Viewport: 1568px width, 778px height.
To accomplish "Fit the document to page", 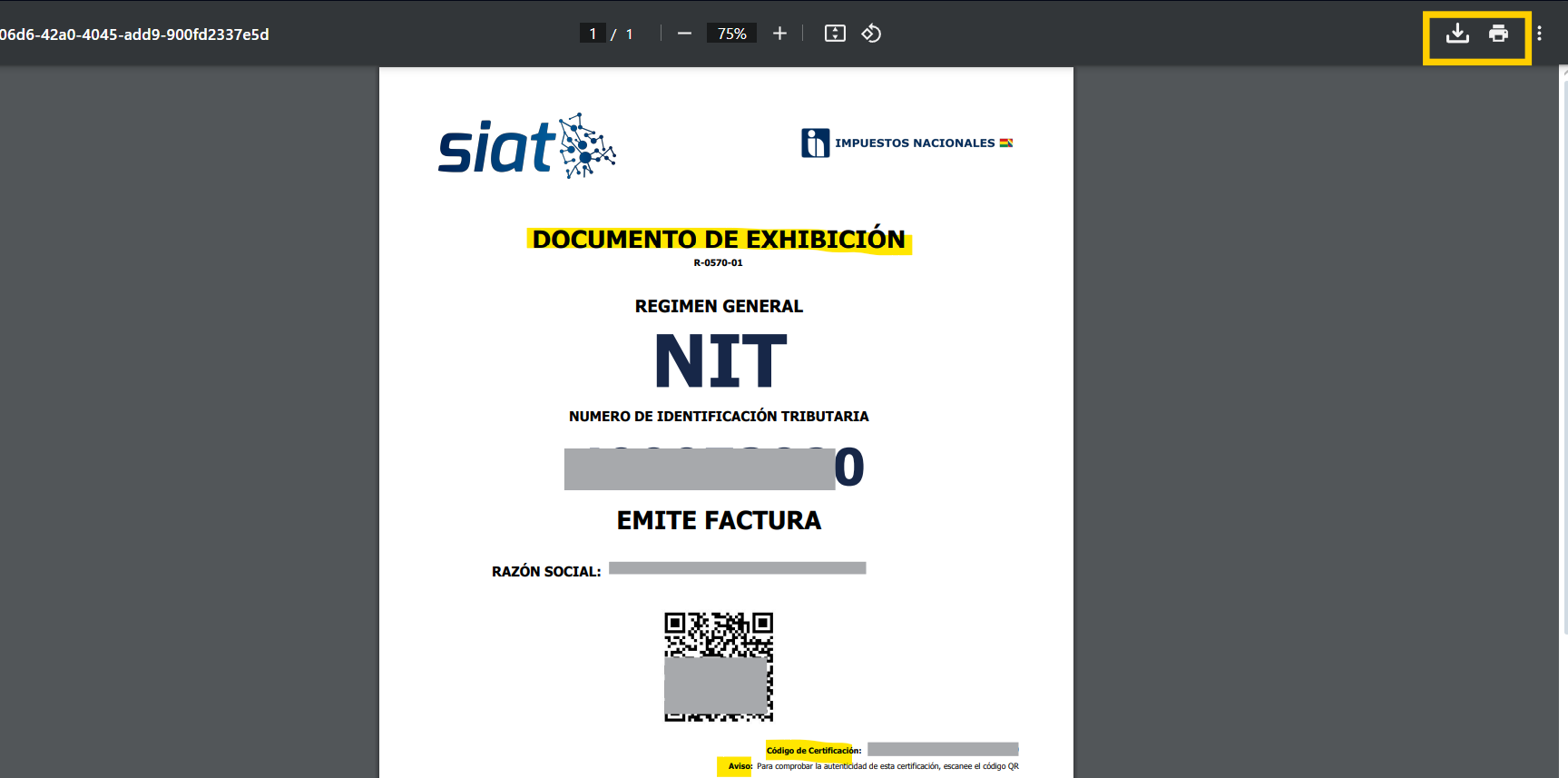I will click(x=835, y=34).
